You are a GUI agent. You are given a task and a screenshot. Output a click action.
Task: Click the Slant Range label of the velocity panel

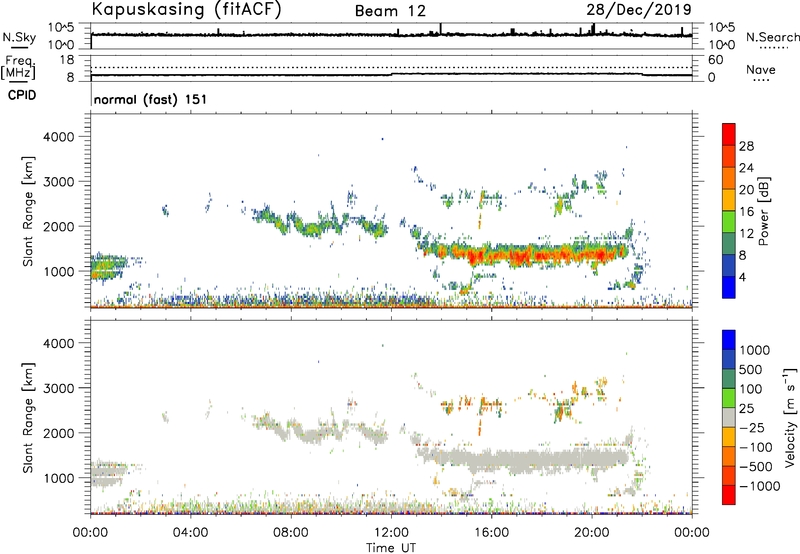28,418
